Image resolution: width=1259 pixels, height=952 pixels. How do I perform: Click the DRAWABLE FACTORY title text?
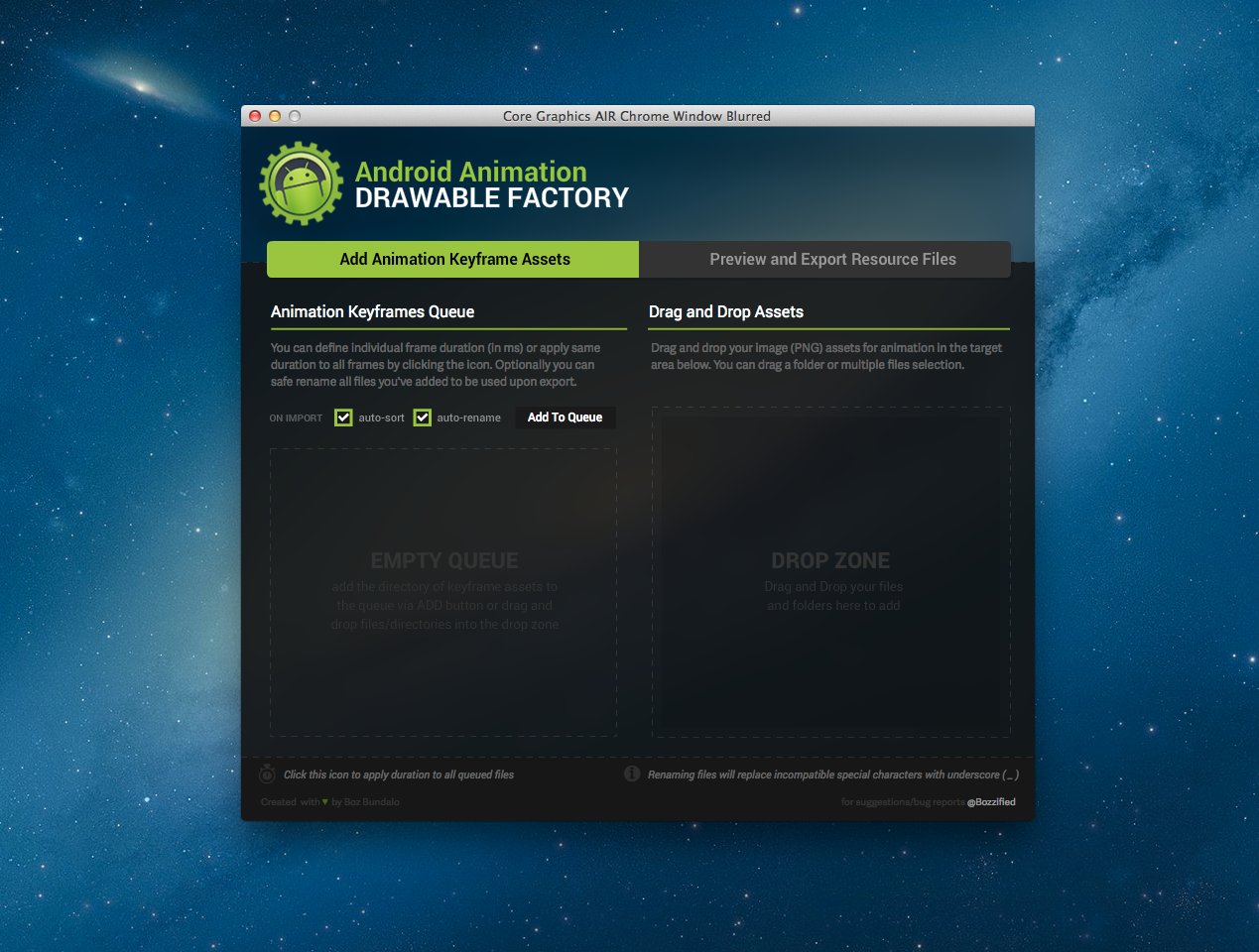coord(492,198)
